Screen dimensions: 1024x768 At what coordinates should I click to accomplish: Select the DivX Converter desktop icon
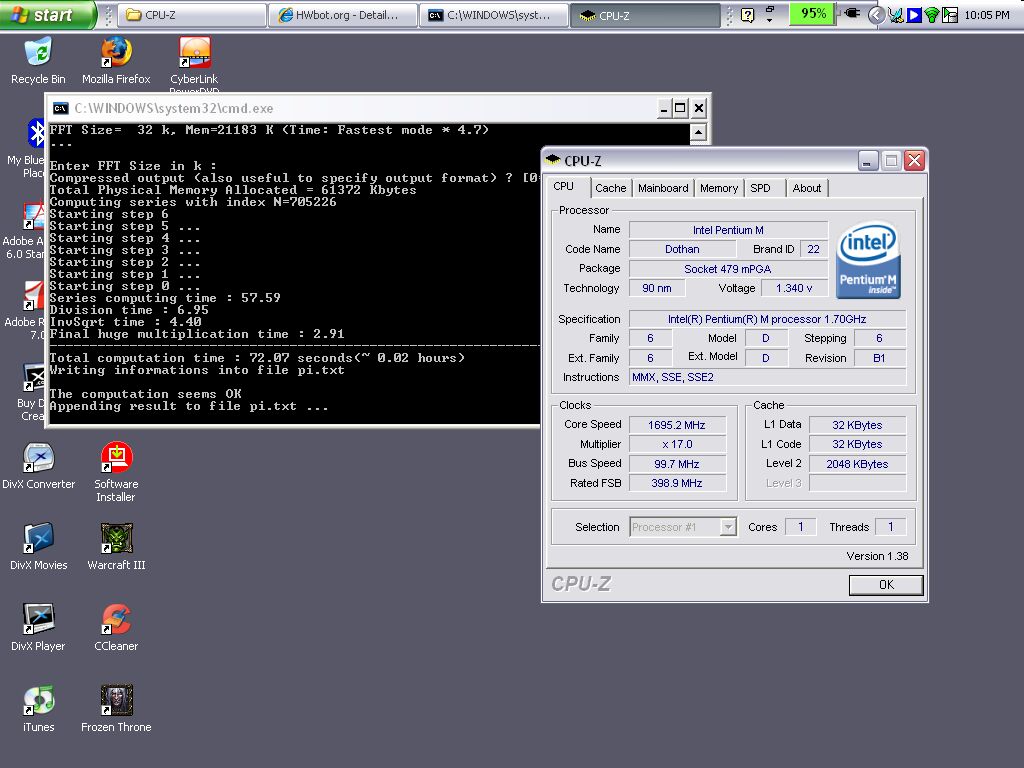(39, 466)
